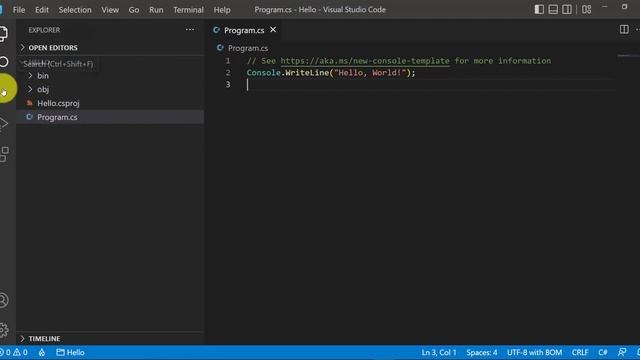Image resolution: width=640 pixels, height=360 pixels.
Task: Open Run and Debug view
Action: pyautogui.click(x=3, y=123)
